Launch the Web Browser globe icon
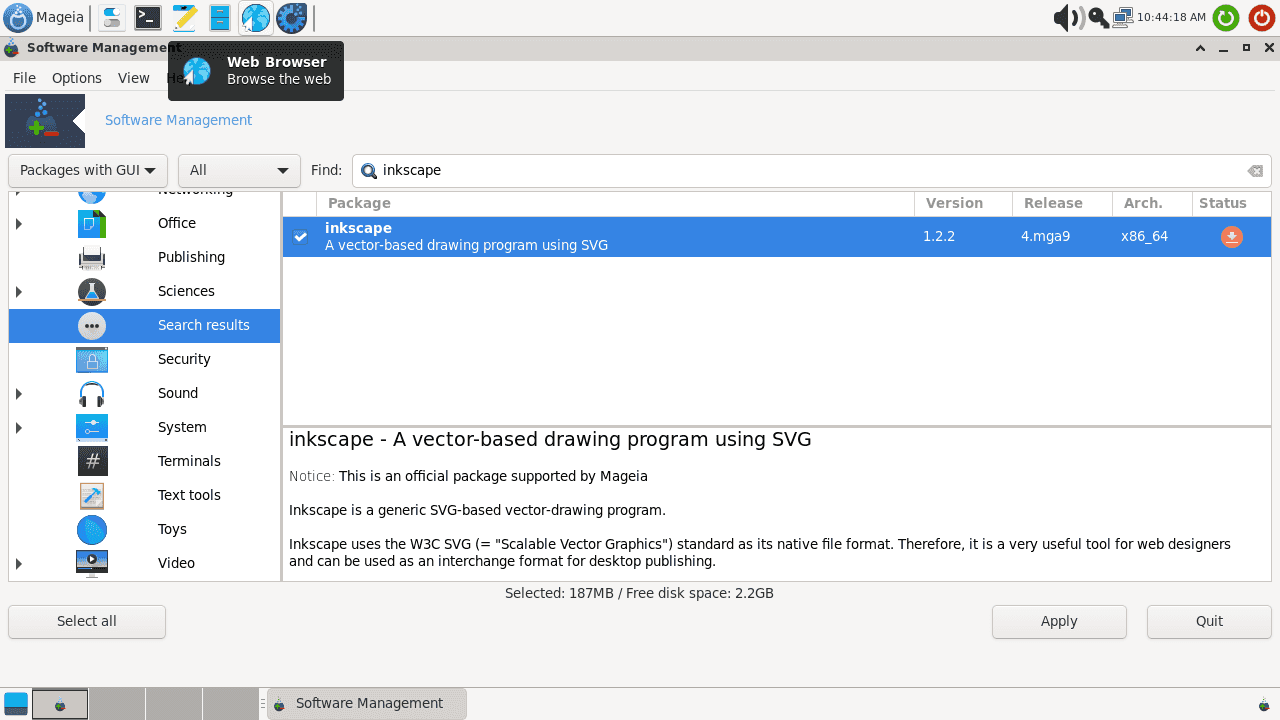The height and width of the screenshot is (720, 1280). (x=256, y=17)
